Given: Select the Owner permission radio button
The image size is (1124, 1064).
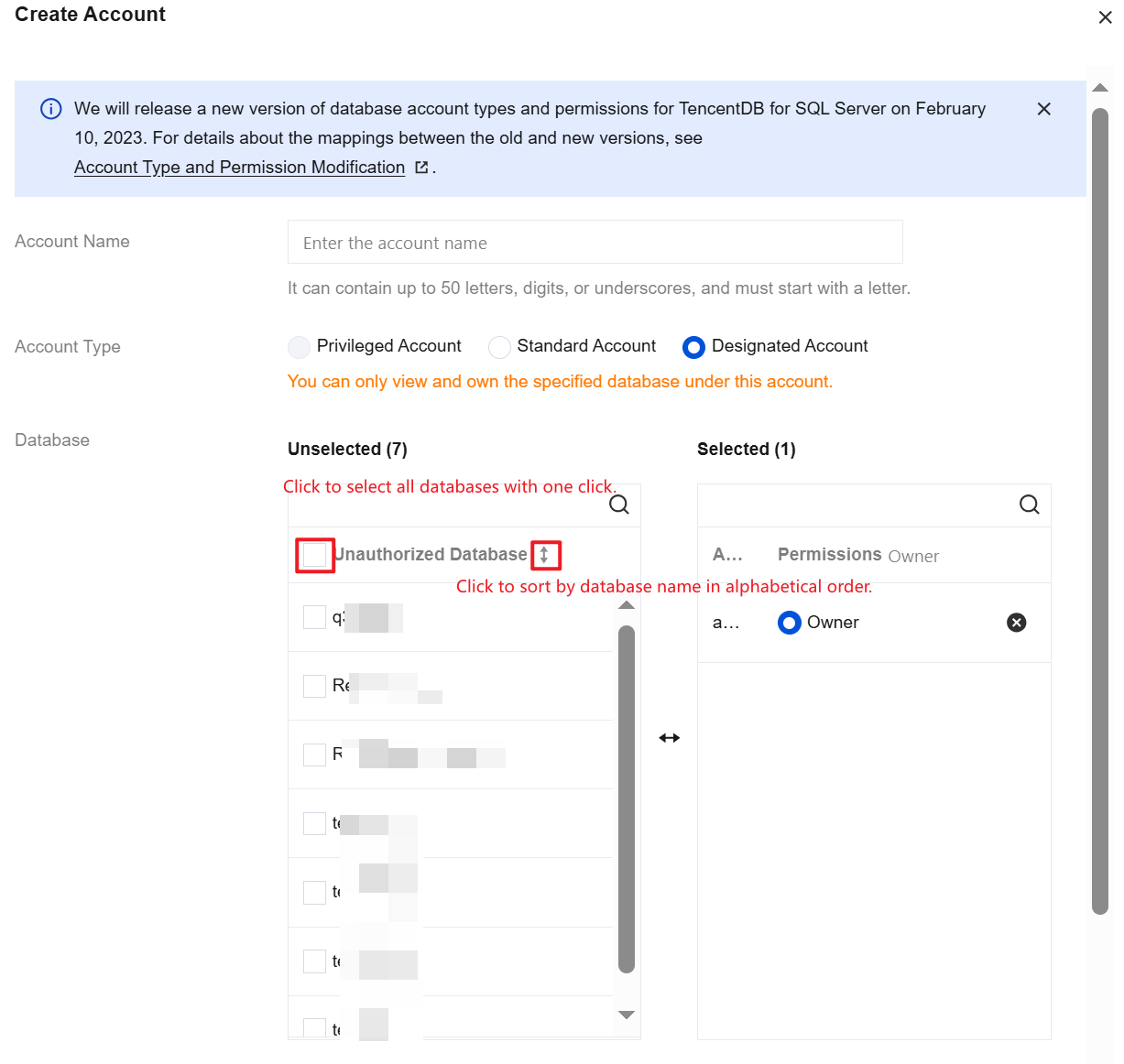Looking at the screenshot, I should point(789,623).
